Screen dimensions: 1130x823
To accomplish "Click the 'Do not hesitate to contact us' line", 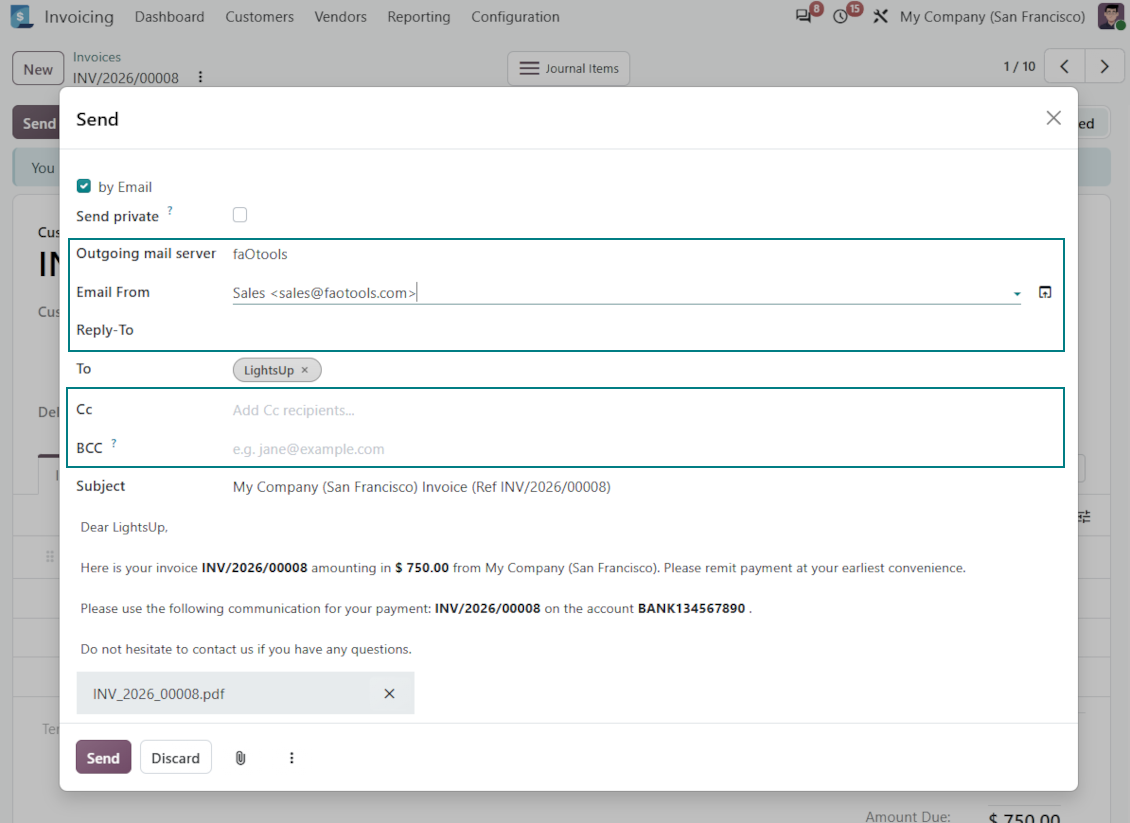I will [x=246, y=649].
